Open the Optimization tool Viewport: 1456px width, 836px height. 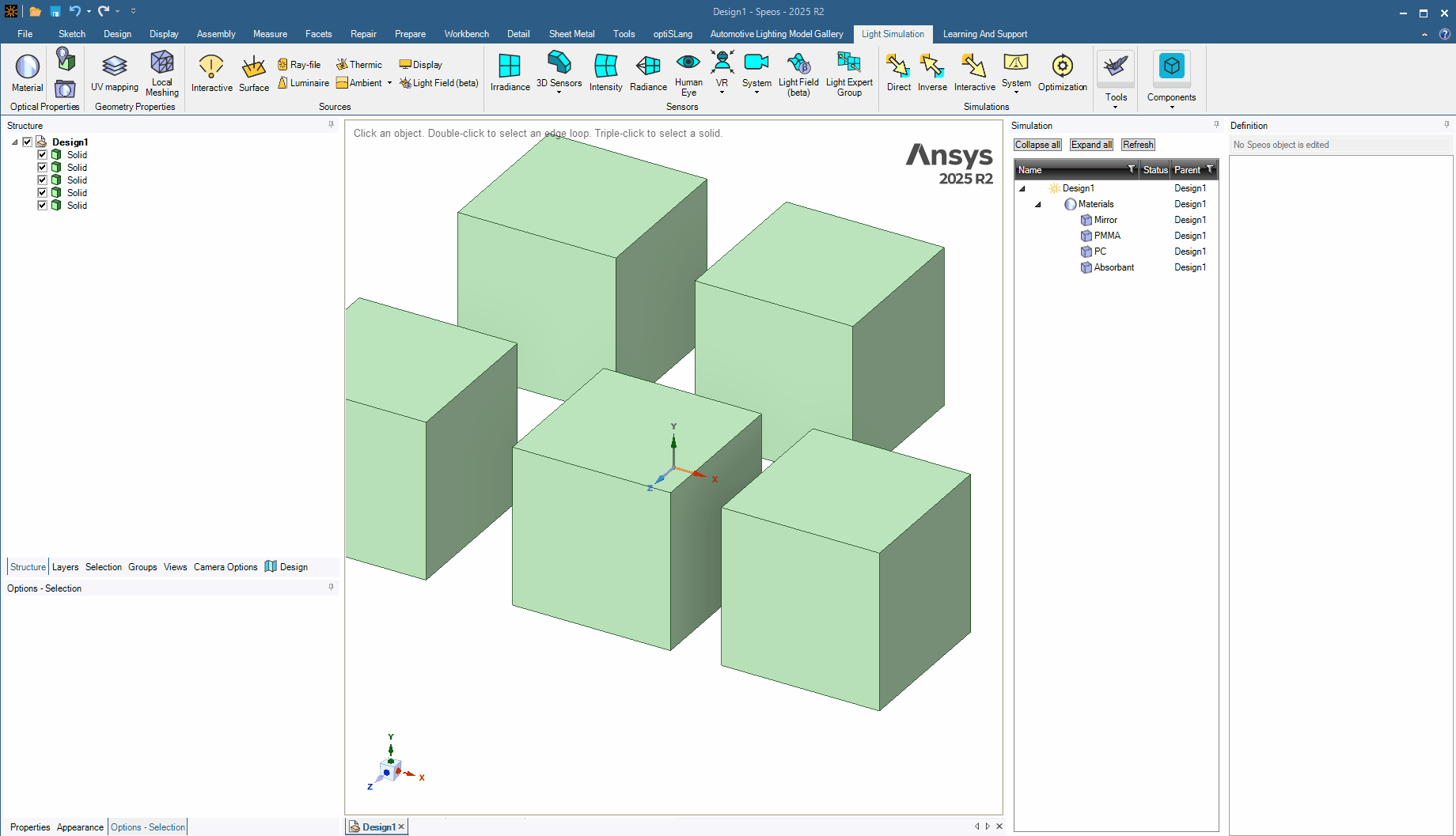[x=1062, y=73]
